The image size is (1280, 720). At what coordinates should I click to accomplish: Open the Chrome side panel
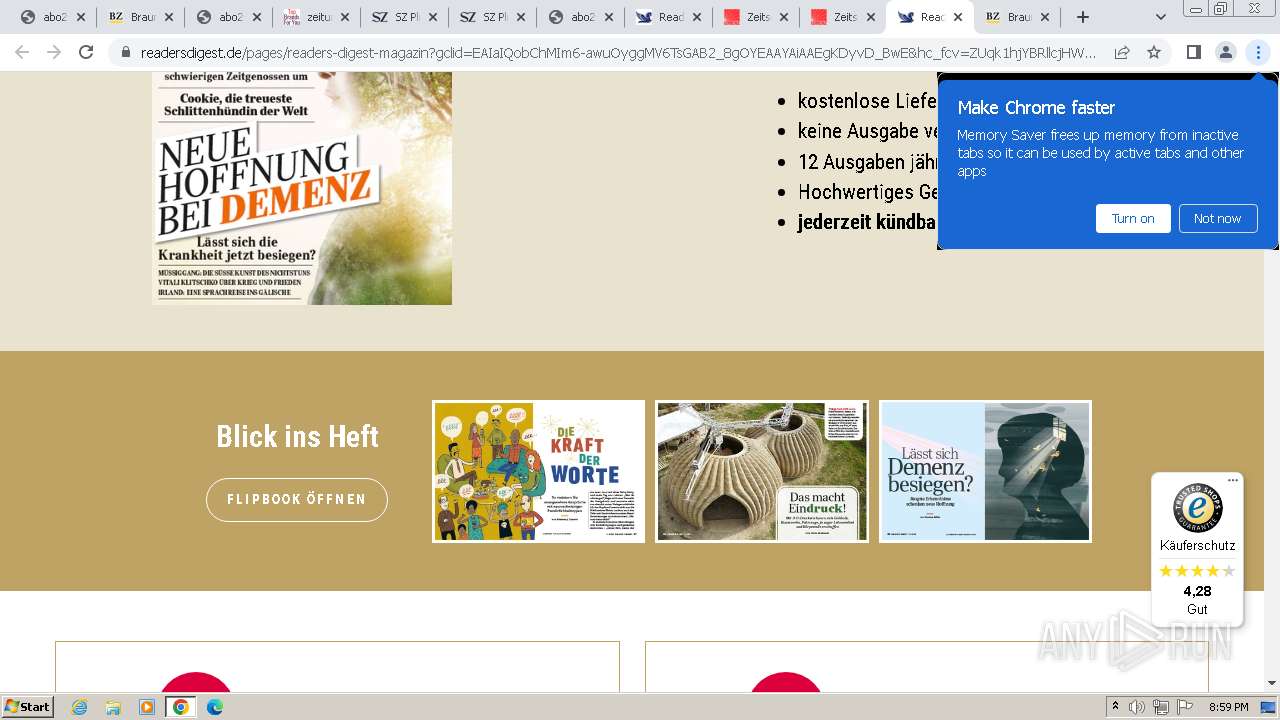[1193, 52]
